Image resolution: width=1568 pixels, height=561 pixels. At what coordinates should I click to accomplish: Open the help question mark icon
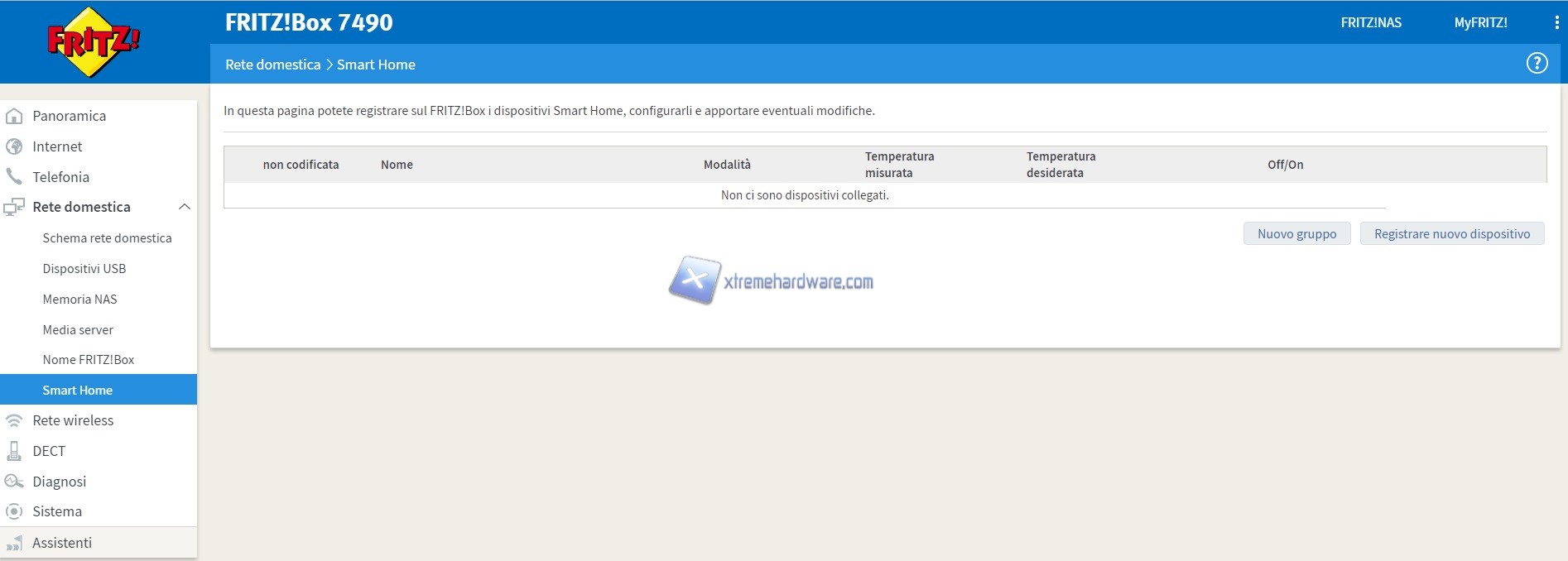tap(1537, 64)
